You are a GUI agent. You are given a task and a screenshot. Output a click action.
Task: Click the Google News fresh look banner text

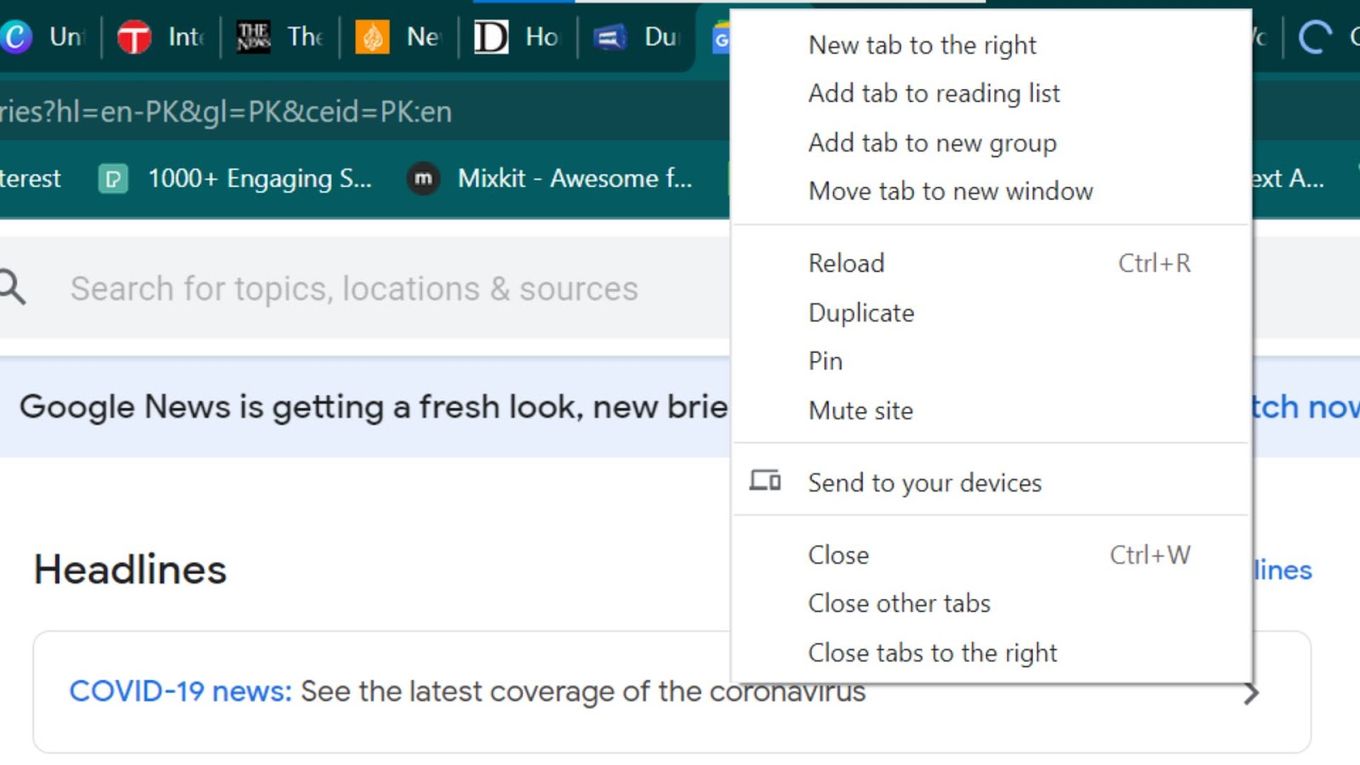click(x=373, y=407)
